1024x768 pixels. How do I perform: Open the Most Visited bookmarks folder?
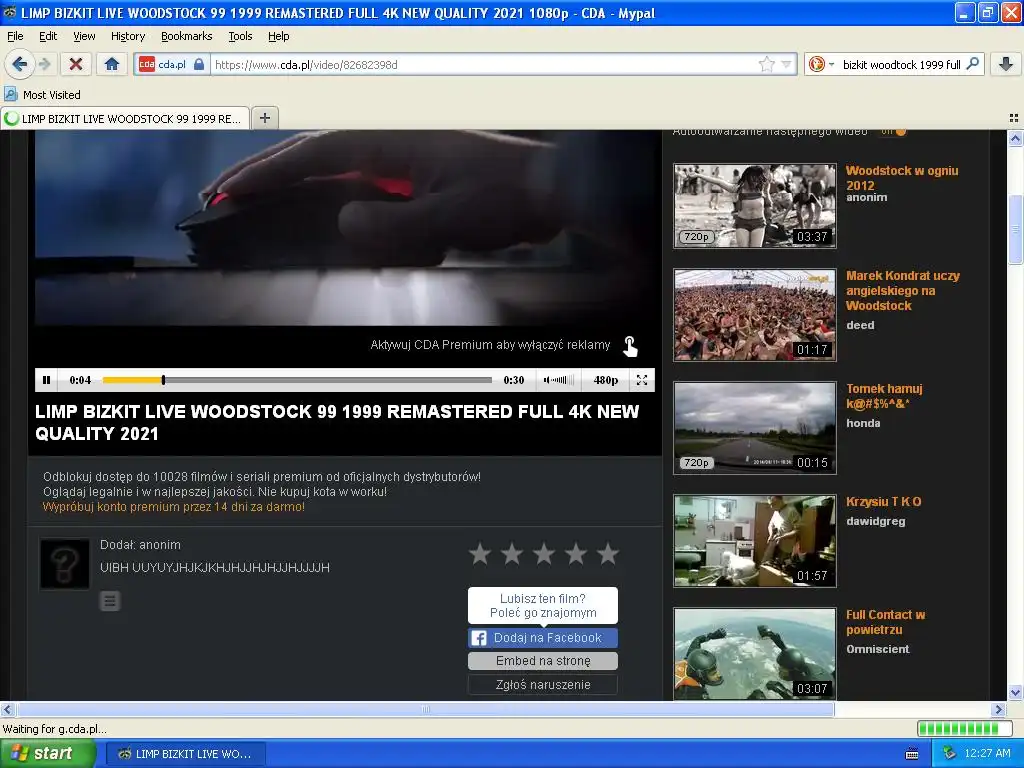click(x=42, y=95)
